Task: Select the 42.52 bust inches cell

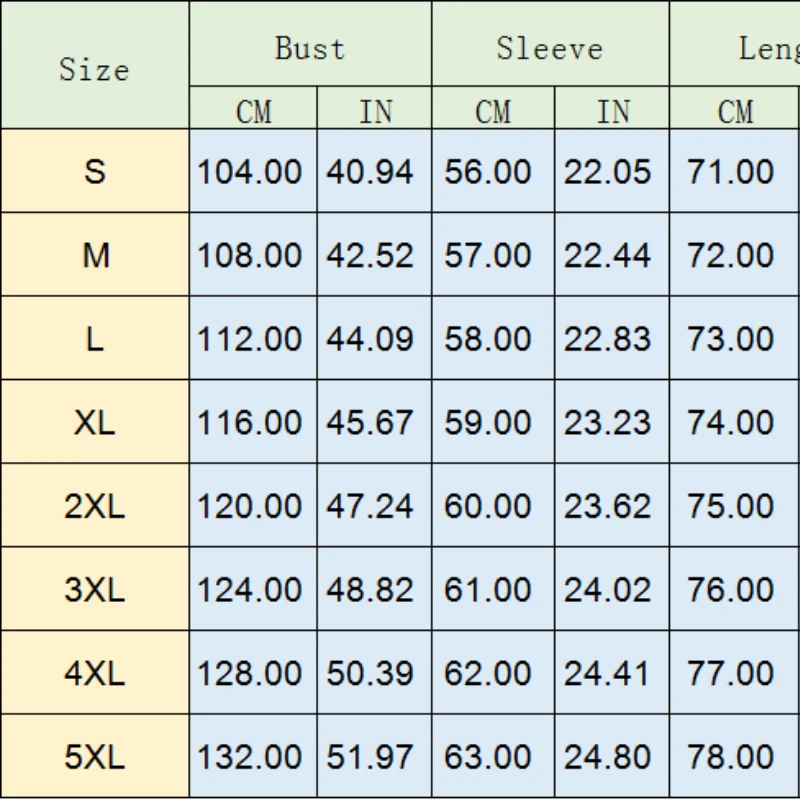Action: click(x=369, y=256)
